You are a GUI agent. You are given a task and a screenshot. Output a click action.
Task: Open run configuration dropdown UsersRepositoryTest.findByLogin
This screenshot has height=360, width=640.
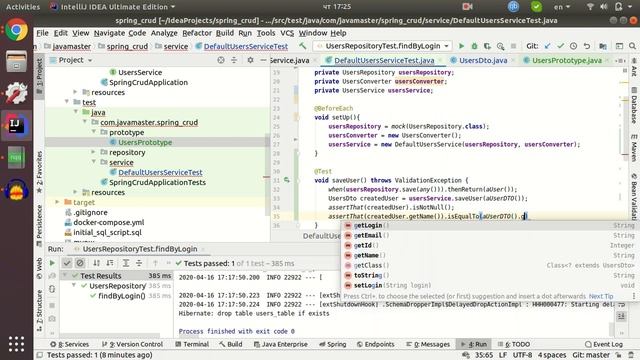point(383,46)
